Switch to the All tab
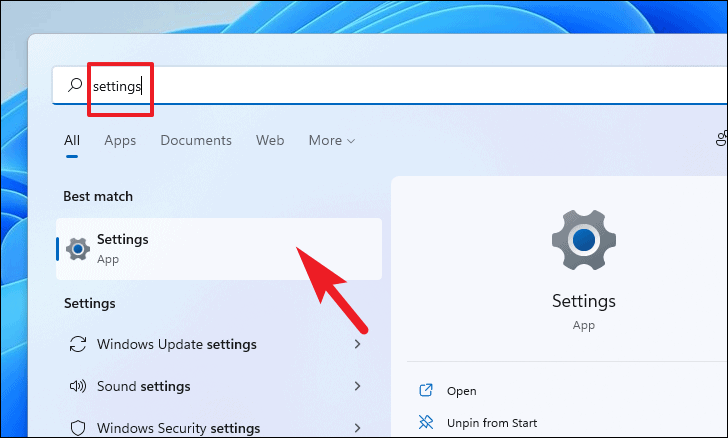The width and height of the screenshot is (728, 438). click(72, 140)
